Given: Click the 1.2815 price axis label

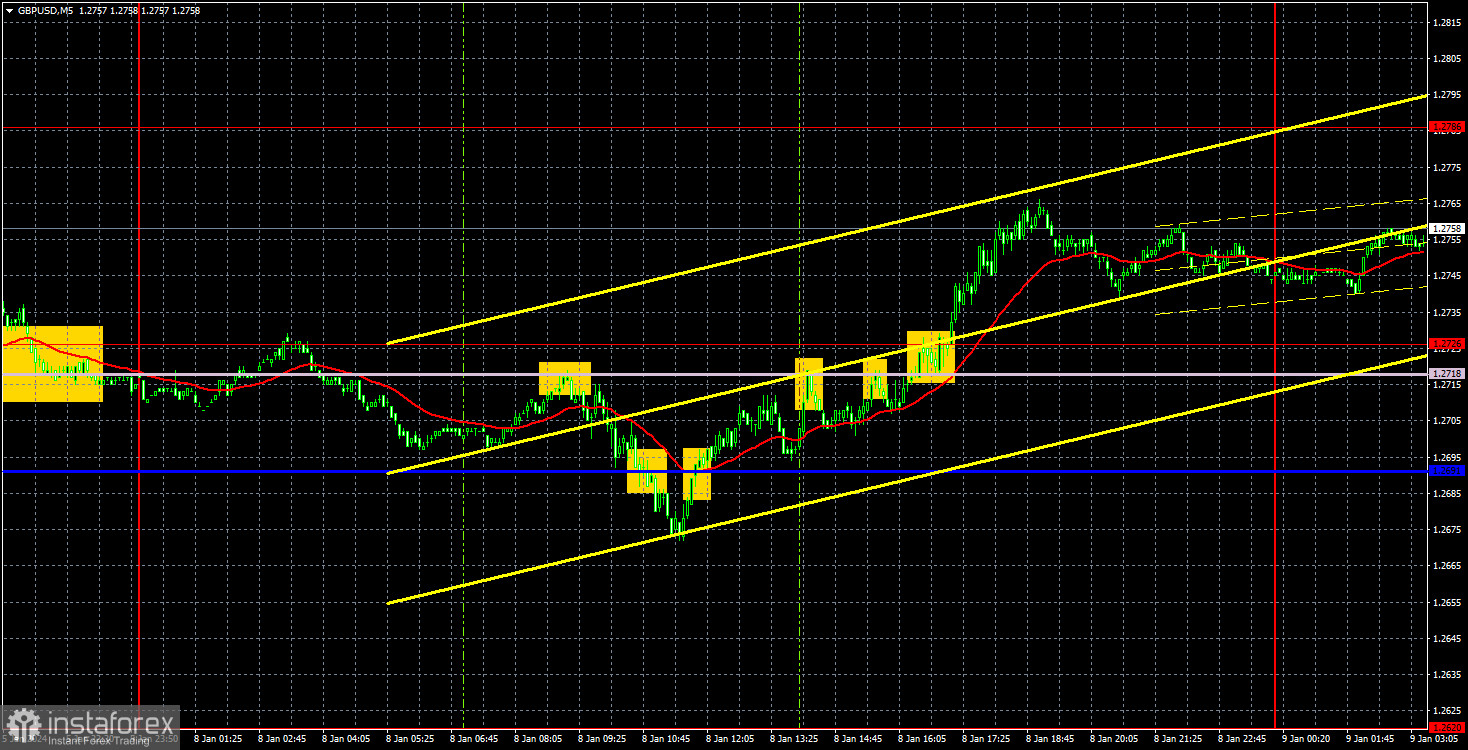Looking at the screenshot, I should click(x=1447, y=22).
